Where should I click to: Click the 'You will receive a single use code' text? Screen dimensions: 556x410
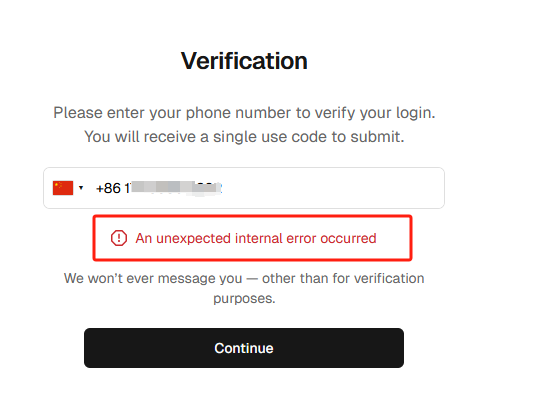(x=244, y=137)
